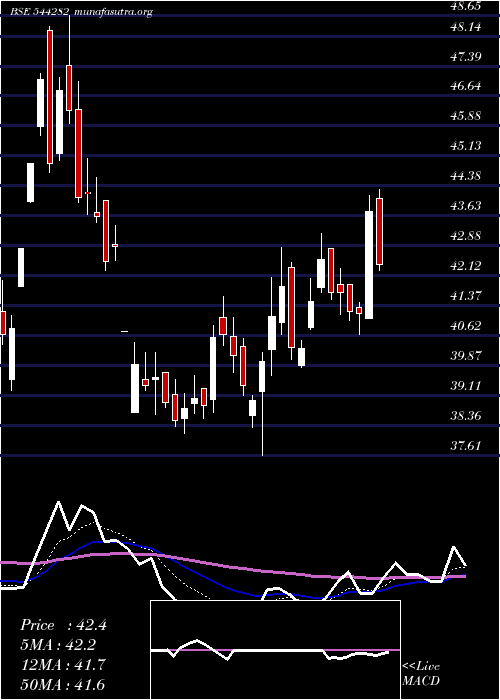Click the 45.13 price axis label

click(x=466, y=146)
